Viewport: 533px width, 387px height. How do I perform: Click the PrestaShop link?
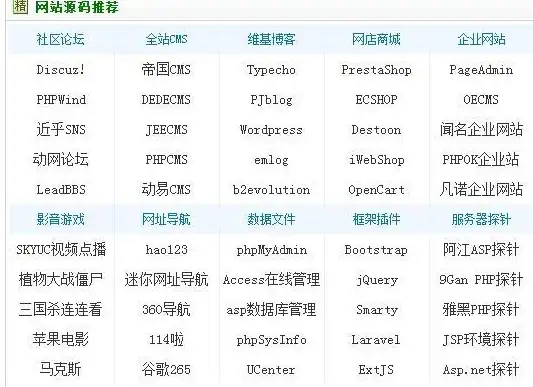(x=376, y=70)
